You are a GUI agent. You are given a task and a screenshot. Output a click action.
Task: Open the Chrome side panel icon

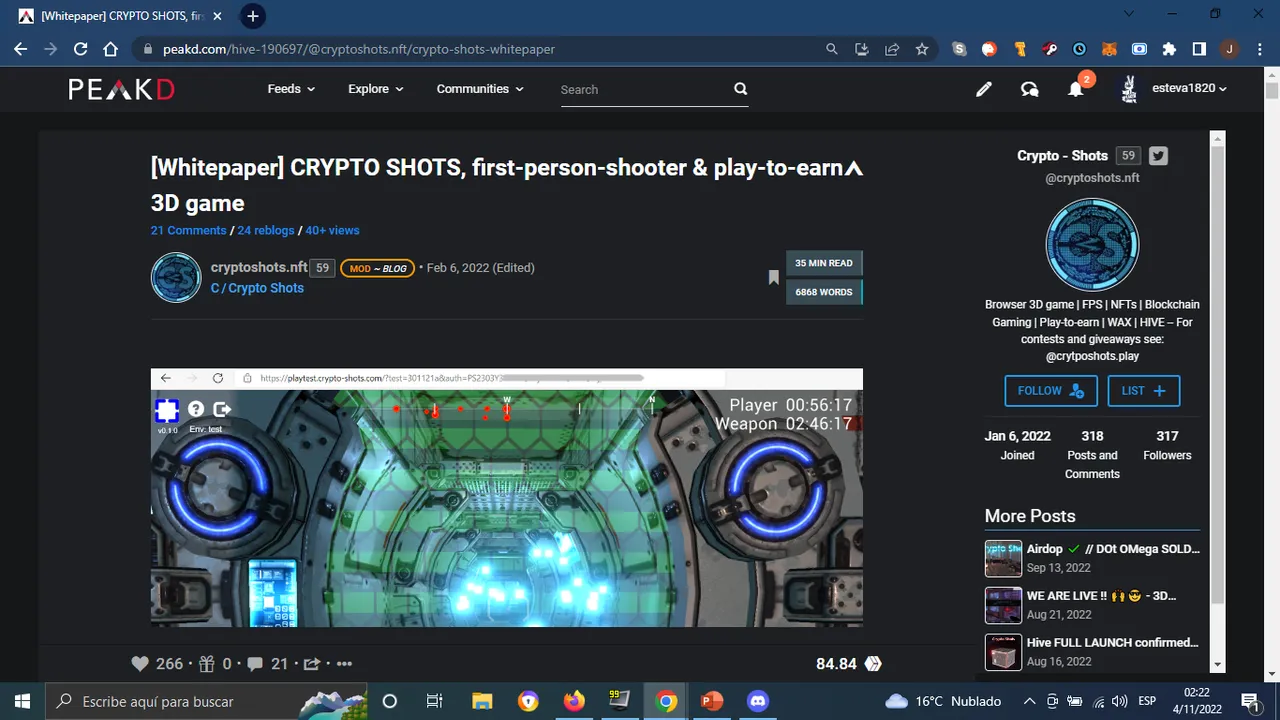coord(1199,48)
